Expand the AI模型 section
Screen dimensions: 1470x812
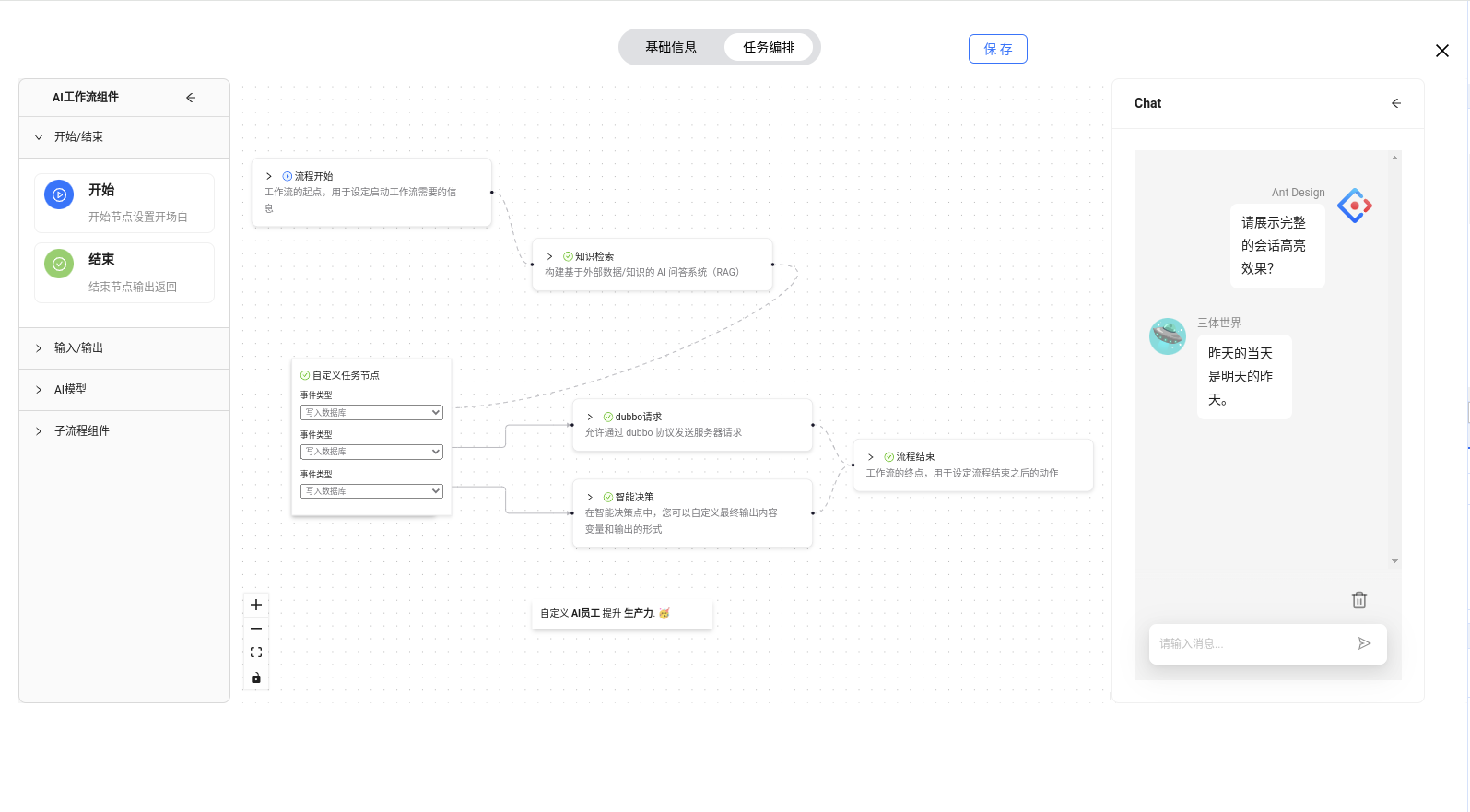point(124,390)
